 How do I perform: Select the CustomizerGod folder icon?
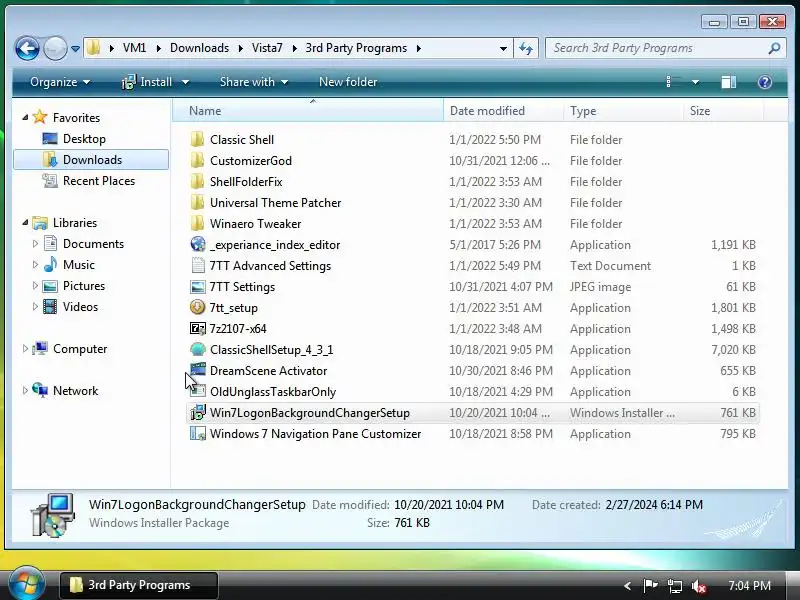coord(197,161)
